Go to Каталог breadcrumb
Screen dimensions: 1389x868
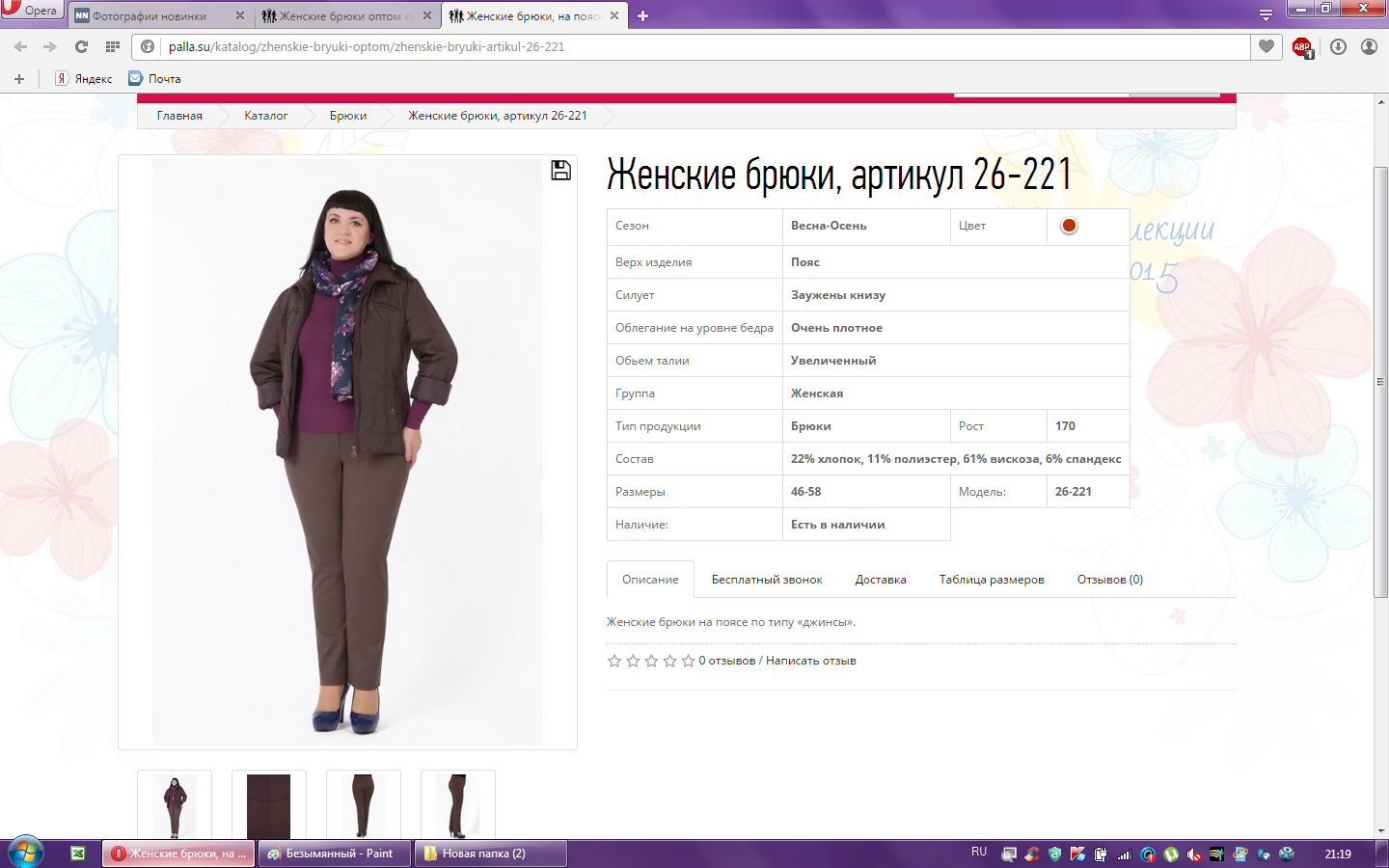pyautogui.click(x=266, y=116)
